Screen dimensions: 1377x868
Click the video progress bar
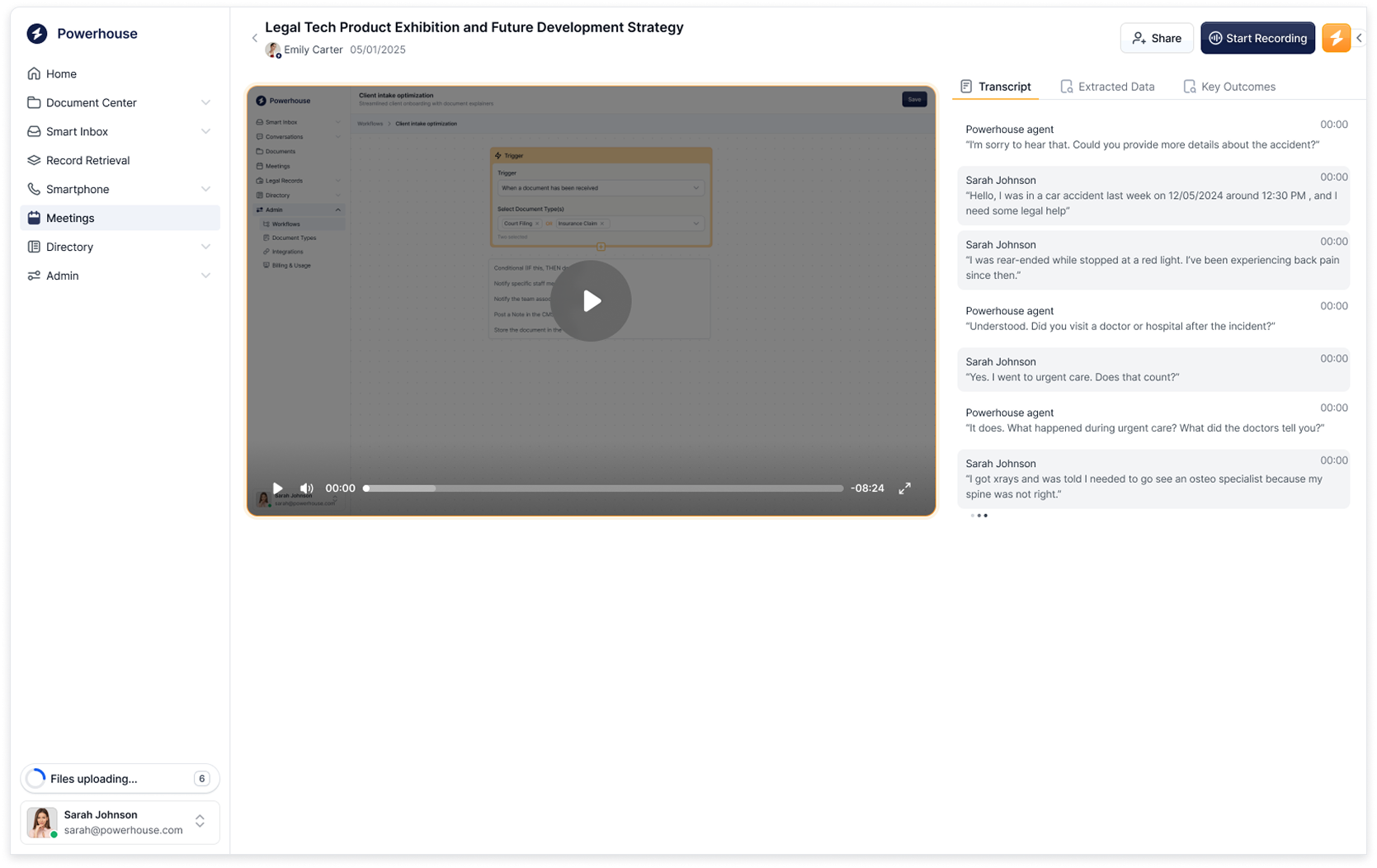(604, 488)
